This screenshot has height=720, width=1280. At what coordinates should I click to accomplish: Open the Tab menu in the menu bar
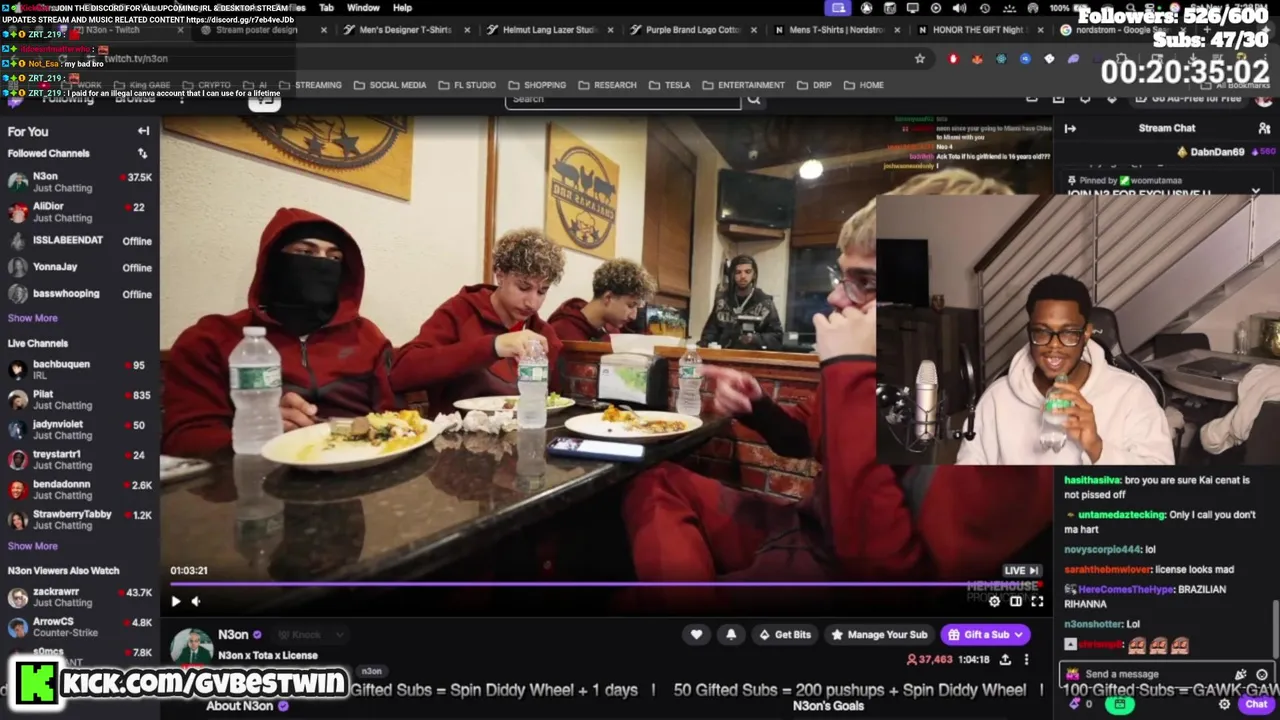click(x=326, y=7)
